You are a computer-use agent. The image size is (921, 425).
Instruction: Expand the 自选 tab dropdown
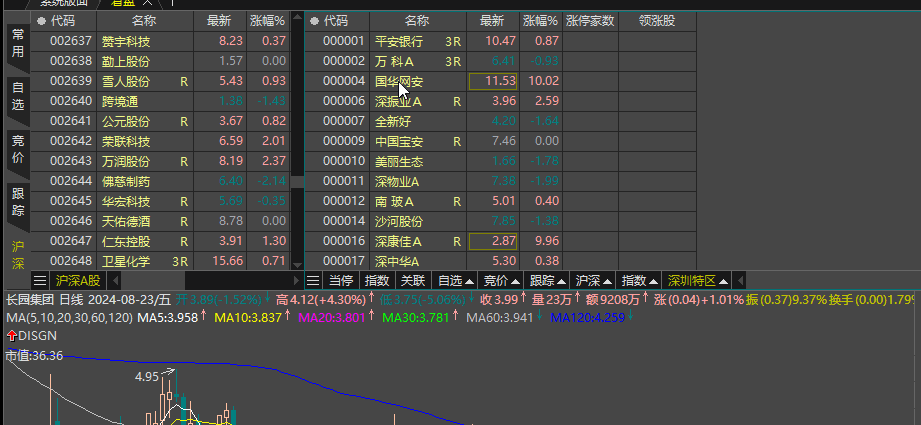point(468,281)
